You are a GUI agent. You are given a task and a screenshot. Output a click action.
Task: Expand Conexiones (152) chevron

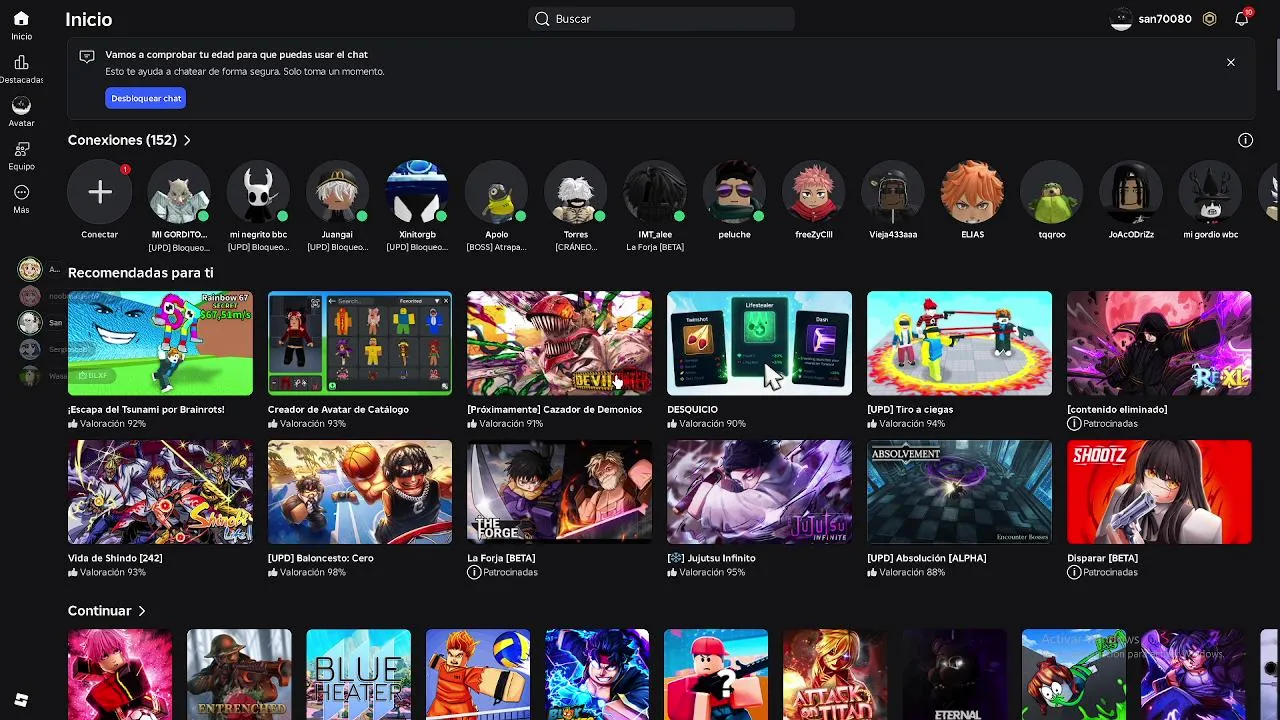tap(187, 140)
